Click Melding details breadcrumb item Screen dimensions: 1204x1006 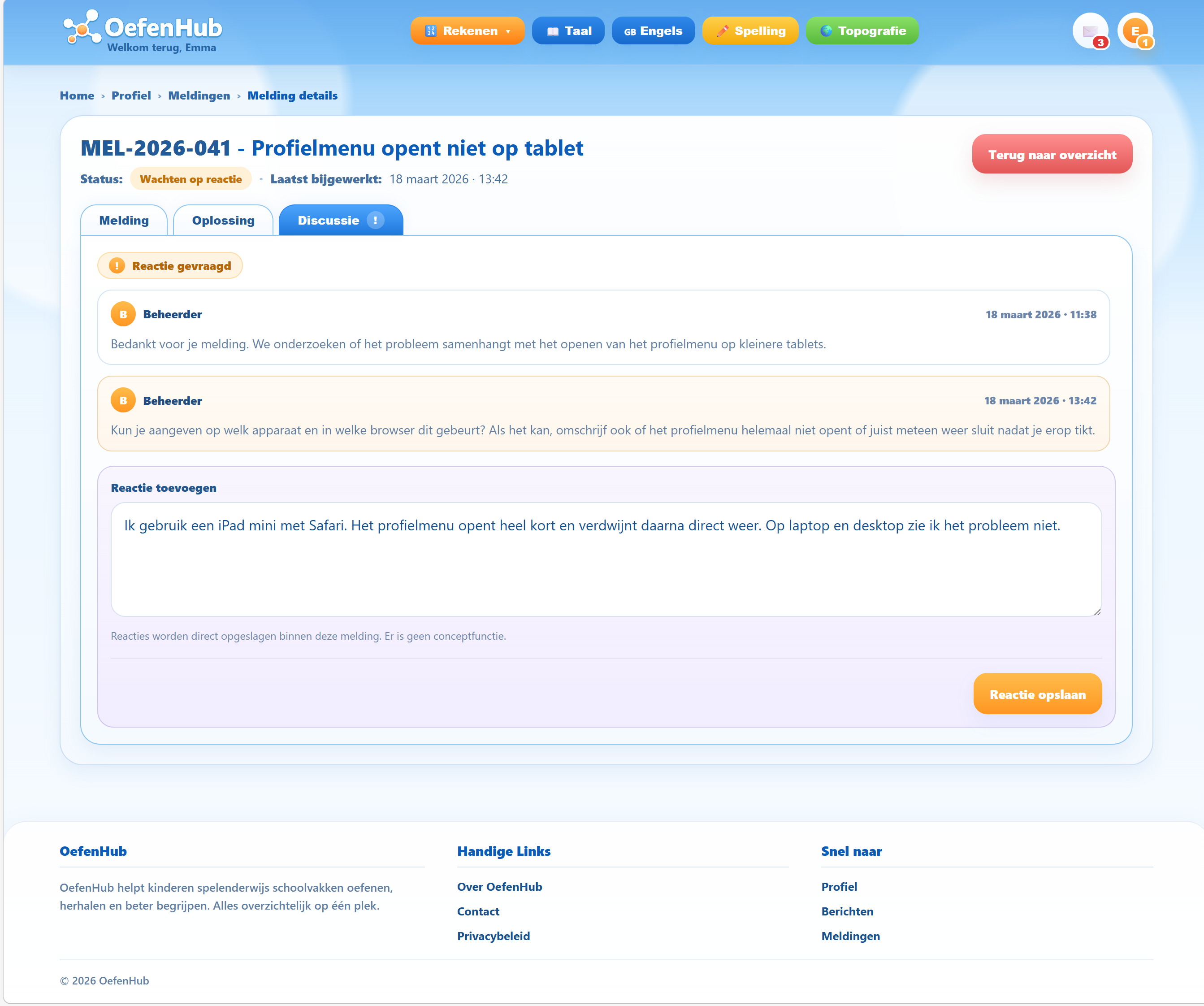[x=292, y=96]
